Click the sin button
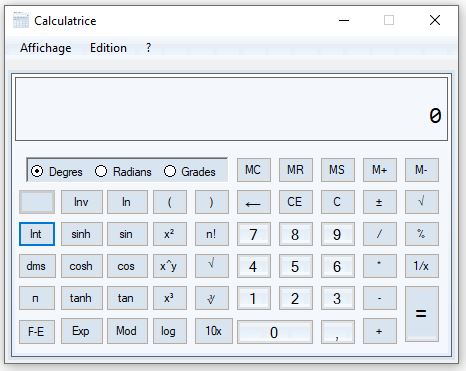 click(127, 234)
